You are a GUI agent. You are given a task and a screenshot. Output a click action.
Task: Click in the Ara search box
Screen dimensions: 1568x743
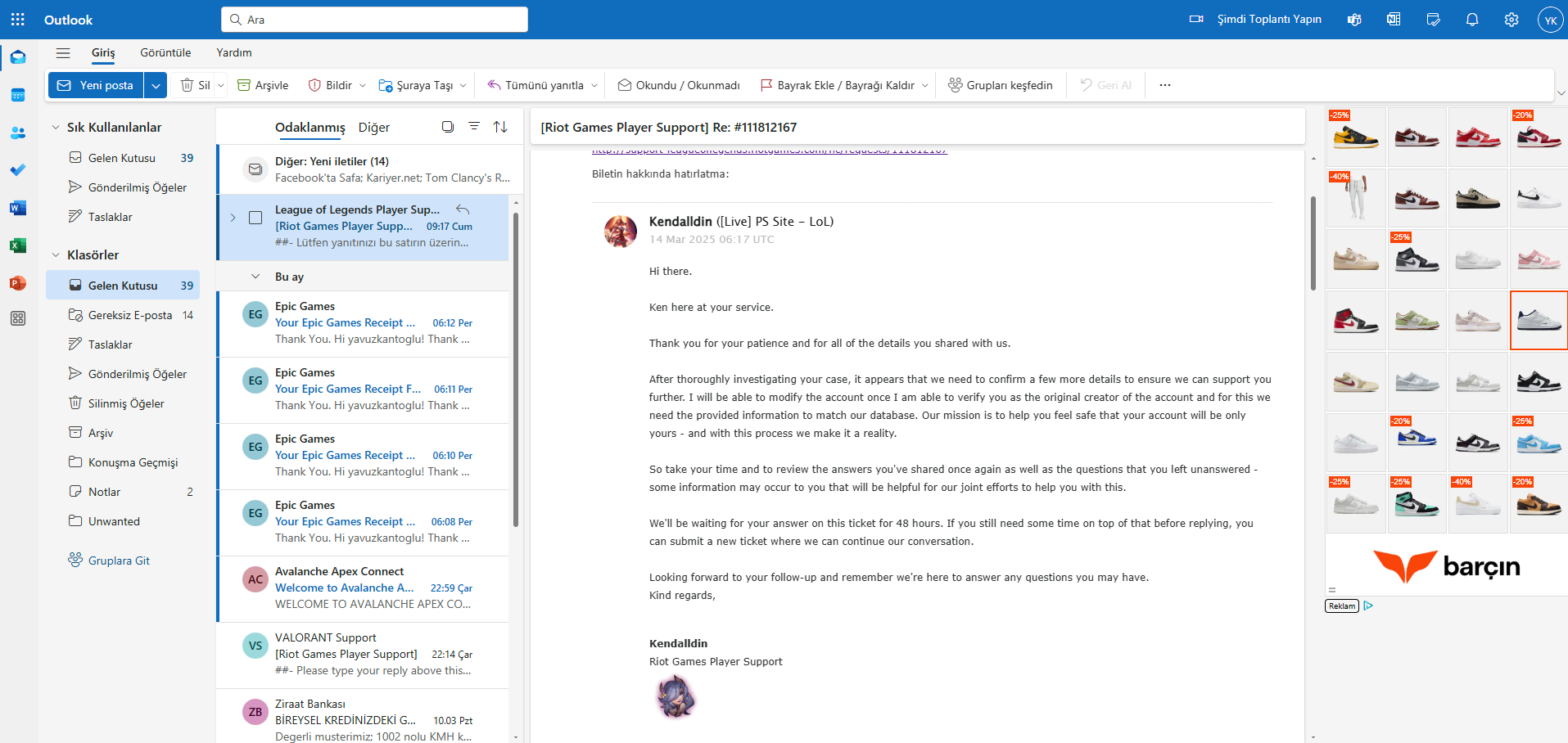374,20
